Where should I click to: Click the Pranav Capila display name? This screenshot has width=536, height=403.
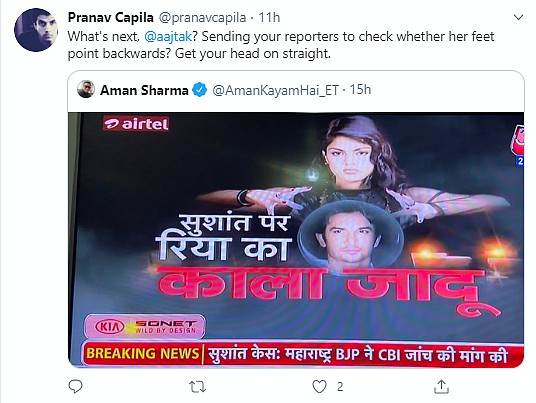click(x=110, y=17)
